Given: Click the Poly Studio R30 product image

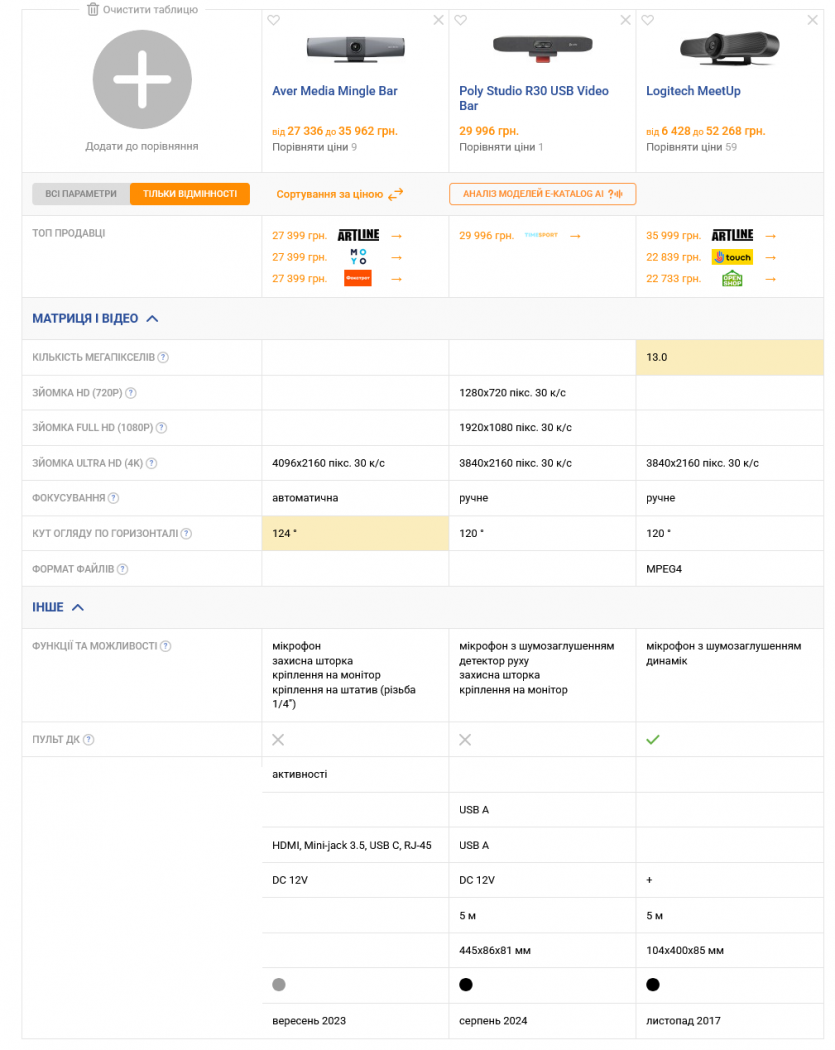Looking at the screenshot, I should 542,46.
